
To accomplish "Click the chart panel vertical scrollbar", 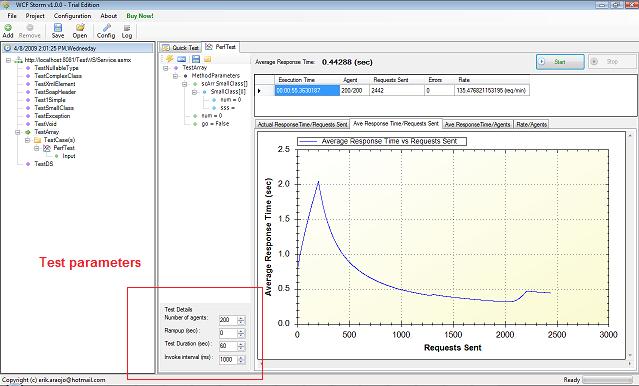I will (x=630, y=245).
